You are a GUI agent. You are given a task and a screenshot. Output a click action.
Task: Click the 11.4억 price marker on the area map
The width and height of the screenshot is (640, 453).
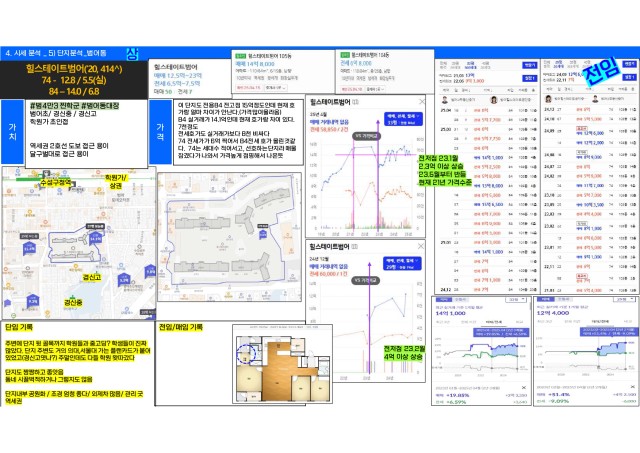tap(29, 247)
